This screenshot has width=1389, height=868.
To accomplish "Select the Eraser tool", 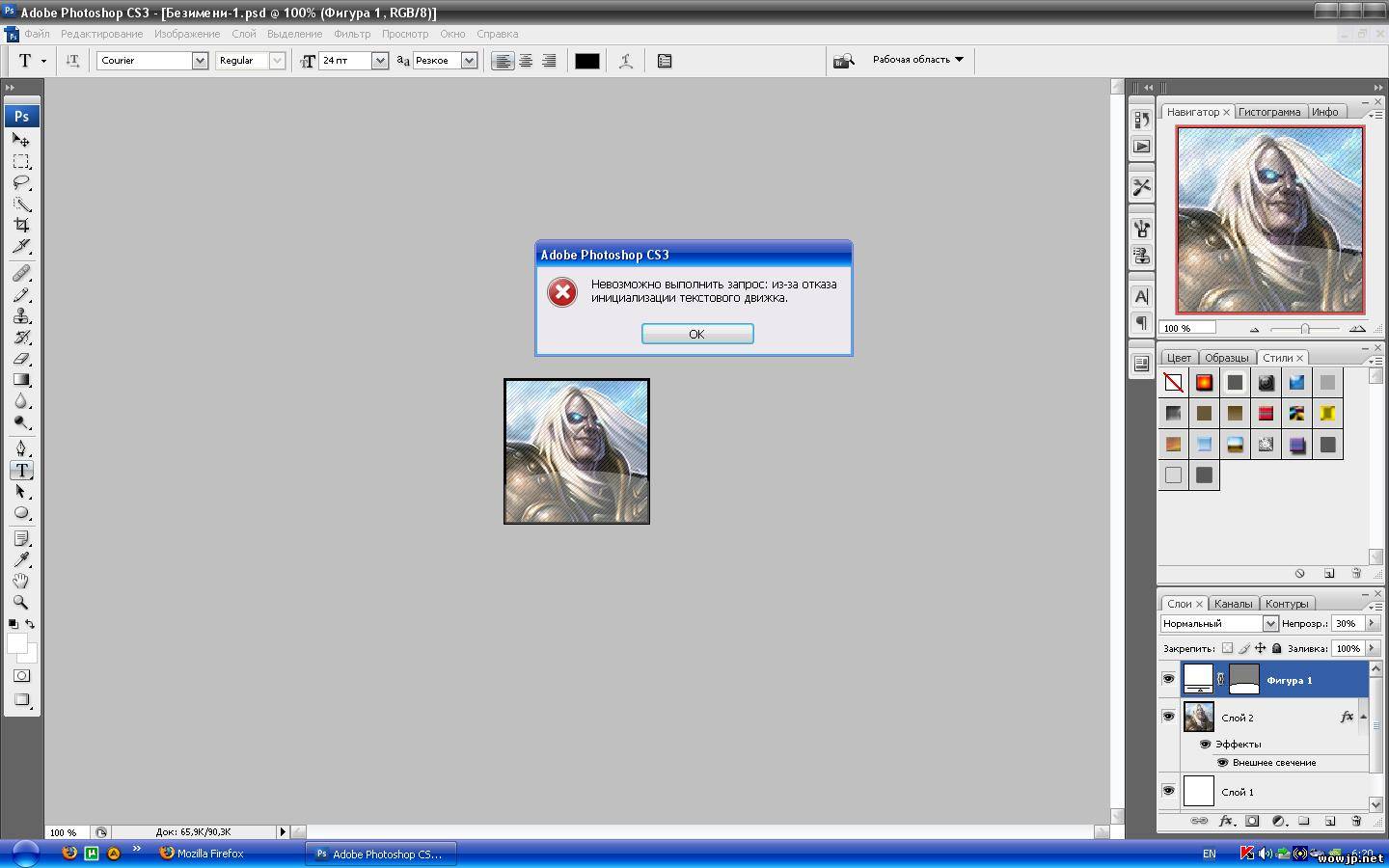I will point(21,359).
